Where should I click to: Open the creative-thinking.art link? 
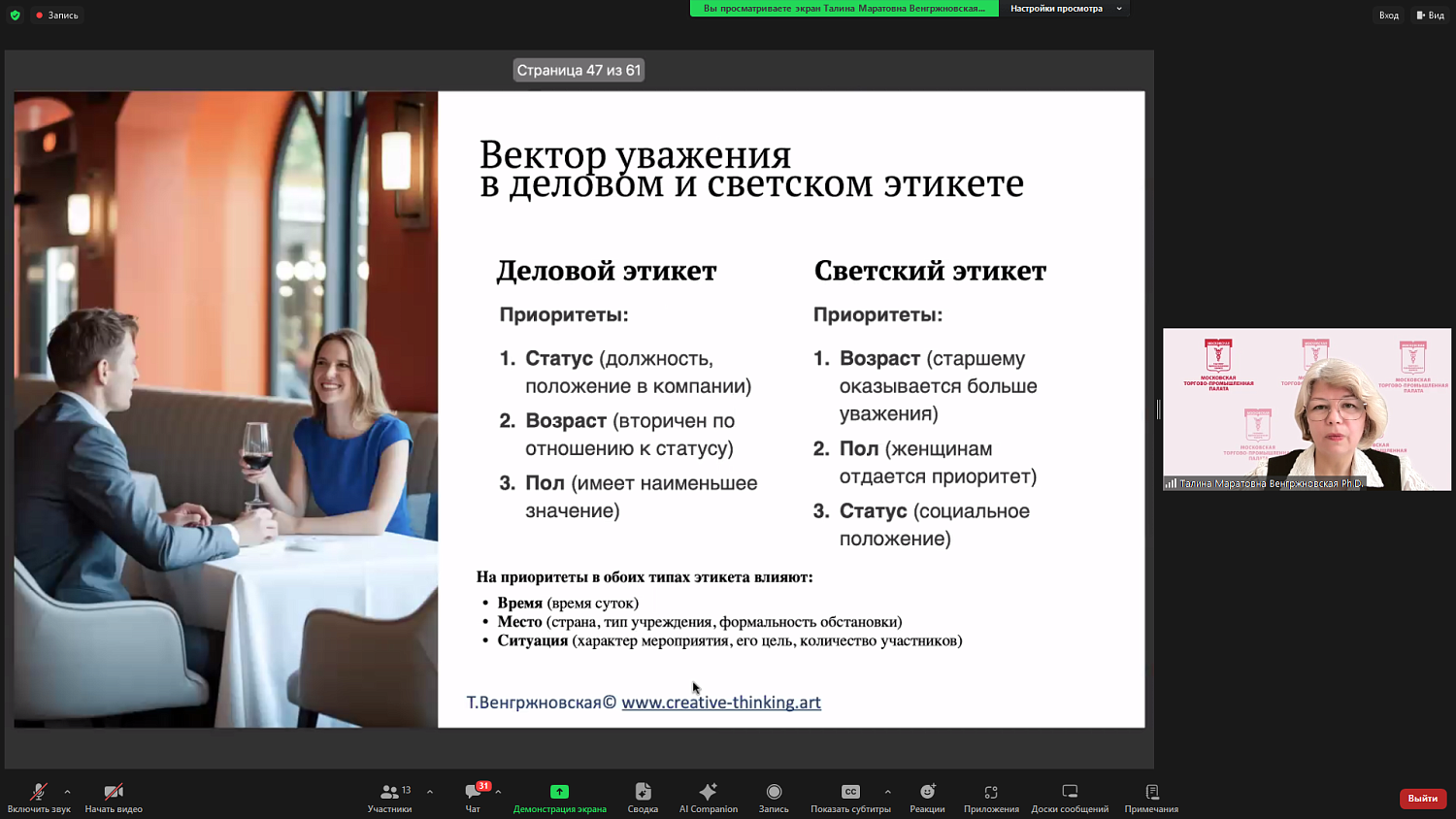pos(720,702)
